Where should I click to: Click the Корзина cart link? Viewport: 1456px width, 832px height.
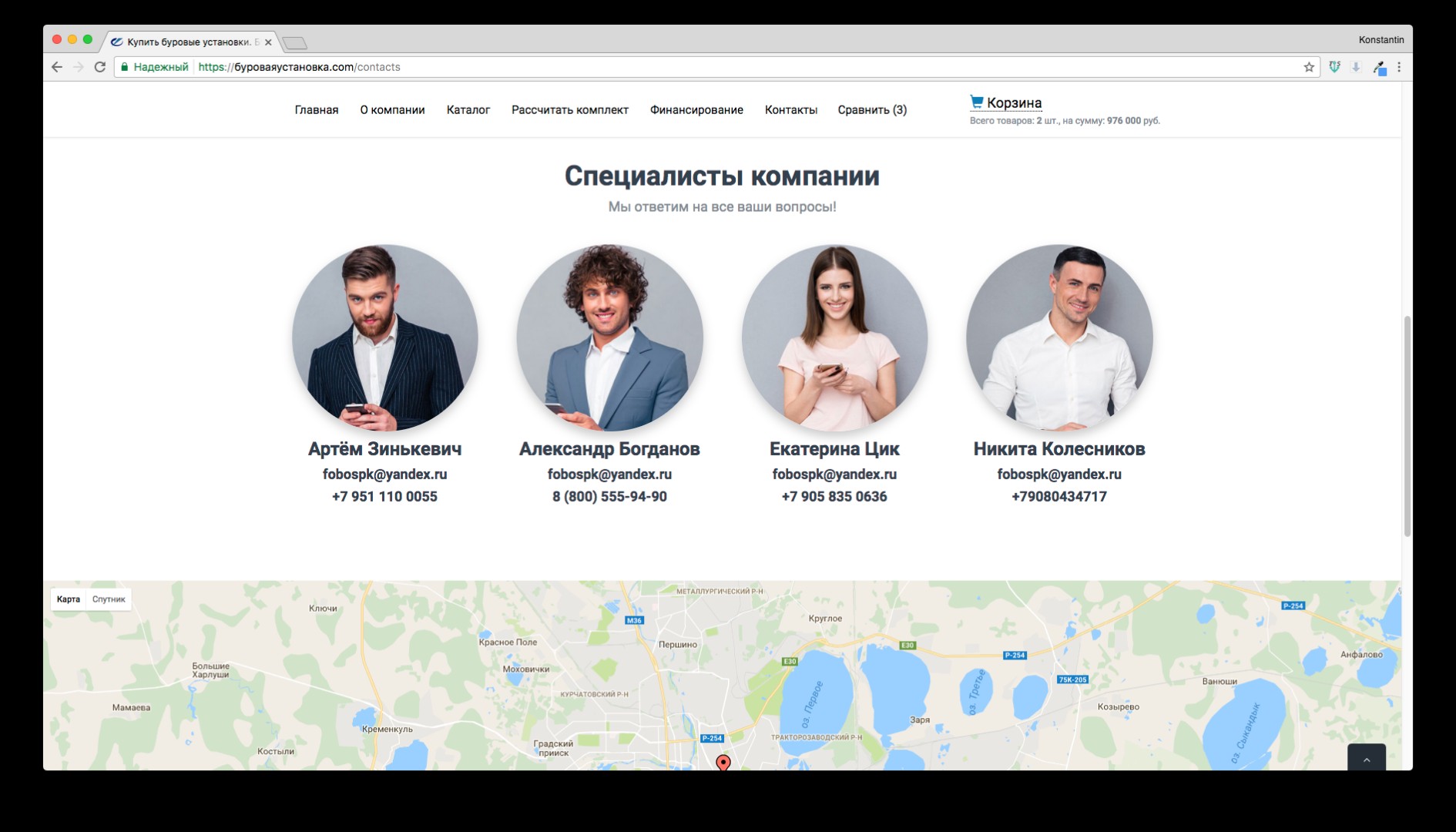click(1014, 102)
